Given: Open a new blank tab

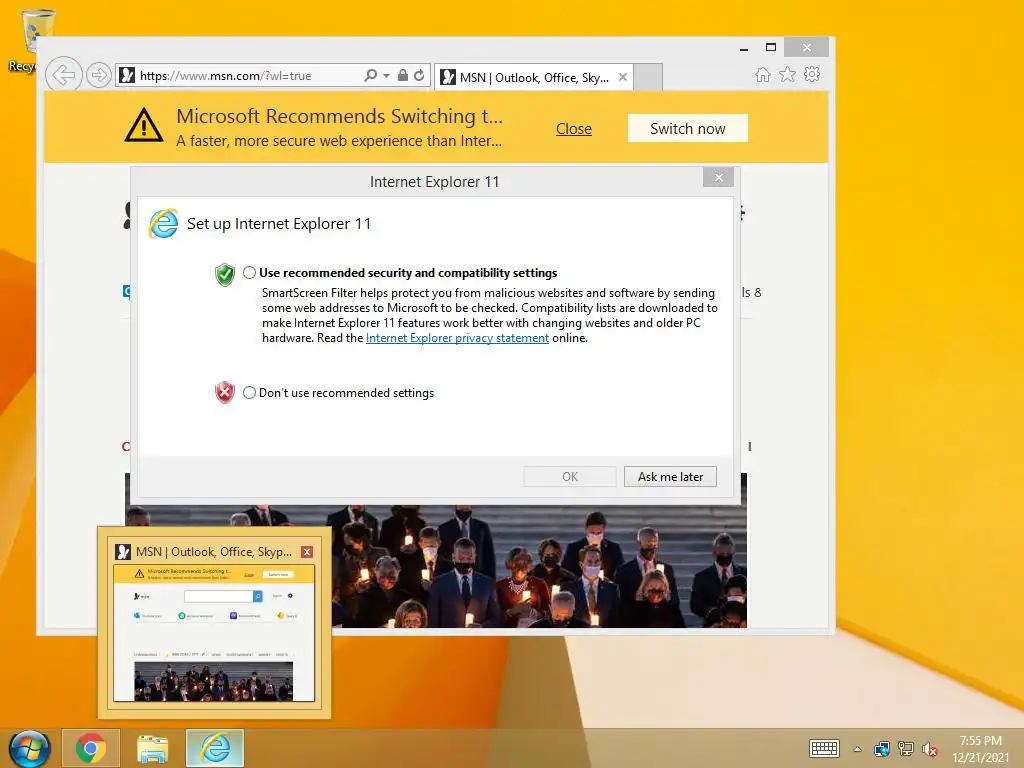Looking at the screenshot, I should click(648, 77).
